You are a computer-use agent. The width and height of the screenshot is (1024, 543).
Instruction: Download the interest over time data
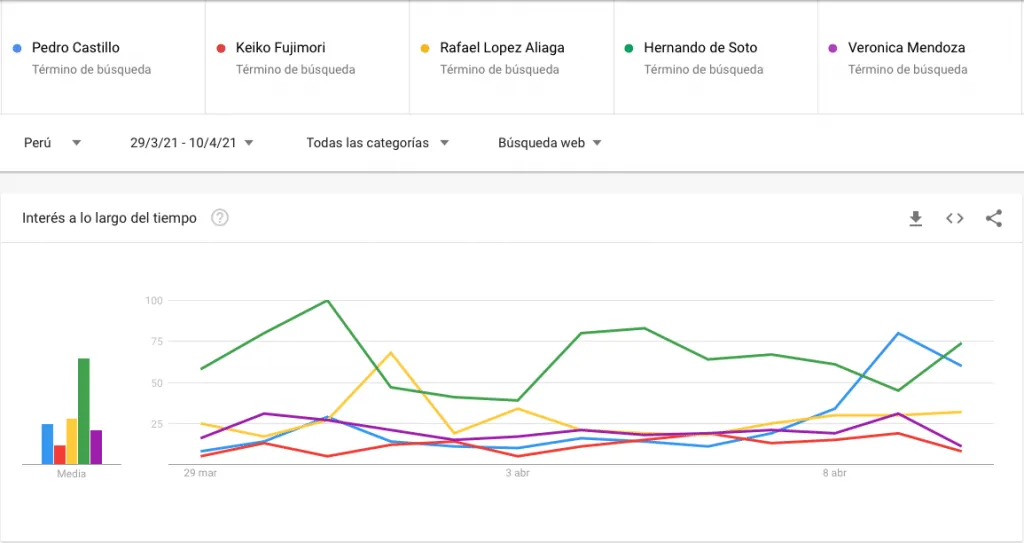[916, 218]
